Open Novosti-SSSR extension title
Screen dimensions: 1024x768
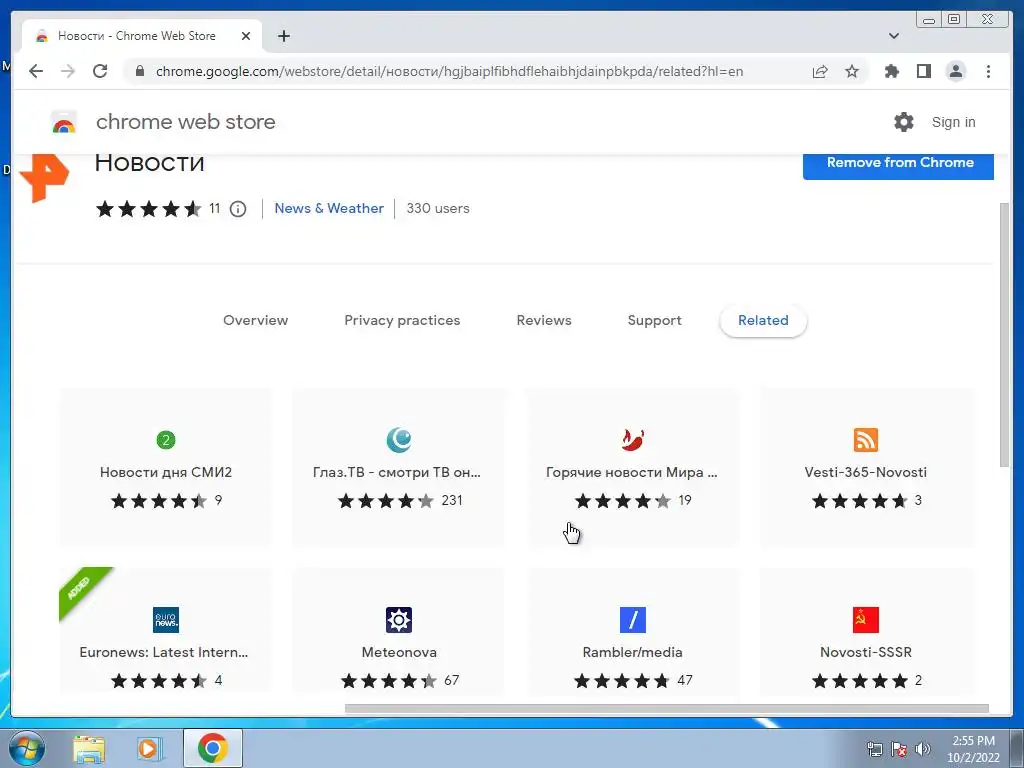[865, 652]
